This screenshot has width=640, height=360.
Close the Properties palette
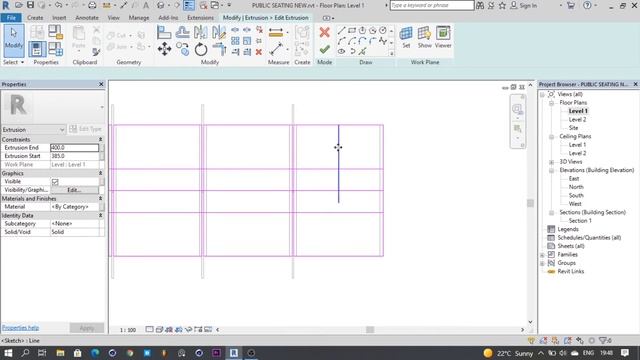coord(101,84)
